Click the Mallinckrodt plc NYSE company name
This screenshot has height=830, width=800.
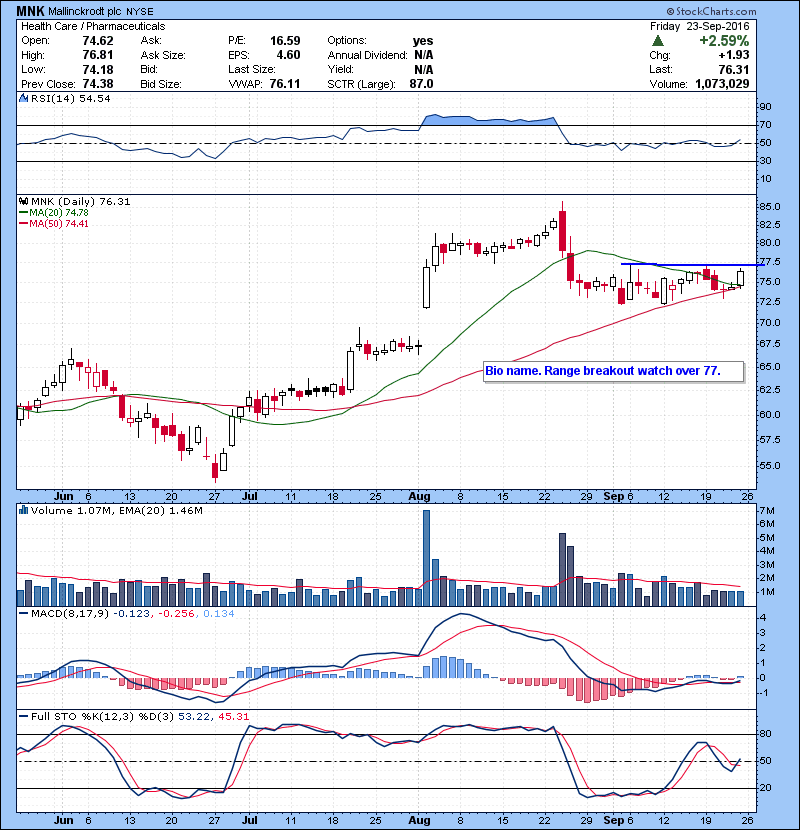pos(101,11)
